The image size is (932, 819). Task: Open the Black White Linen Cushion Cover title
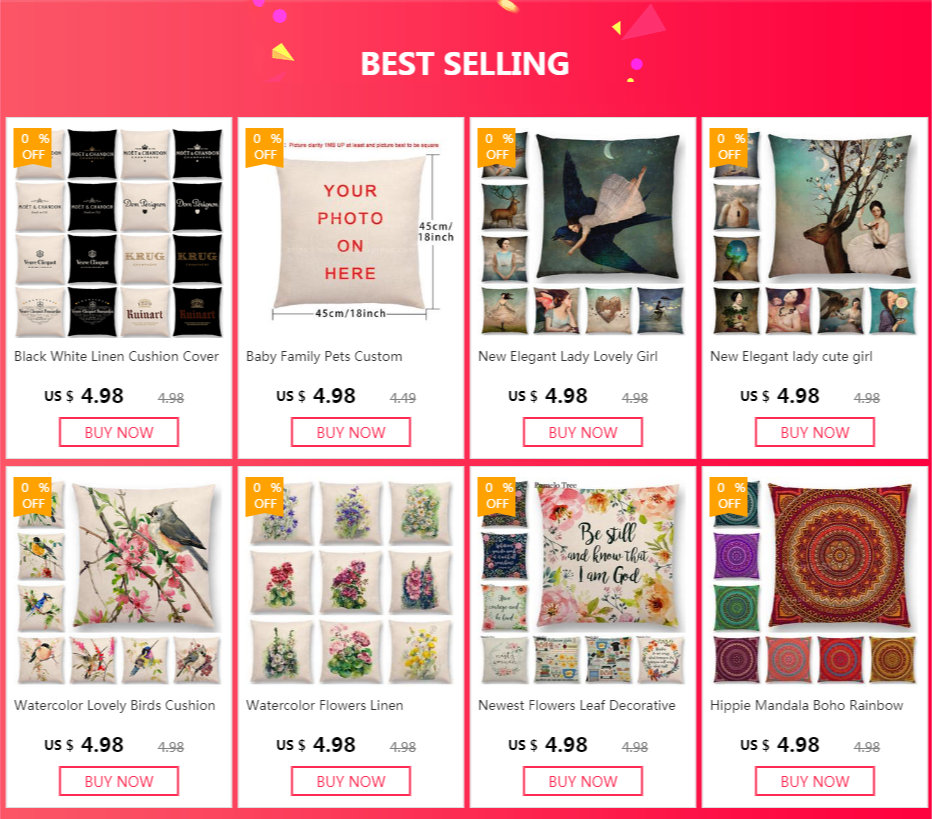(x=116, y=356)
